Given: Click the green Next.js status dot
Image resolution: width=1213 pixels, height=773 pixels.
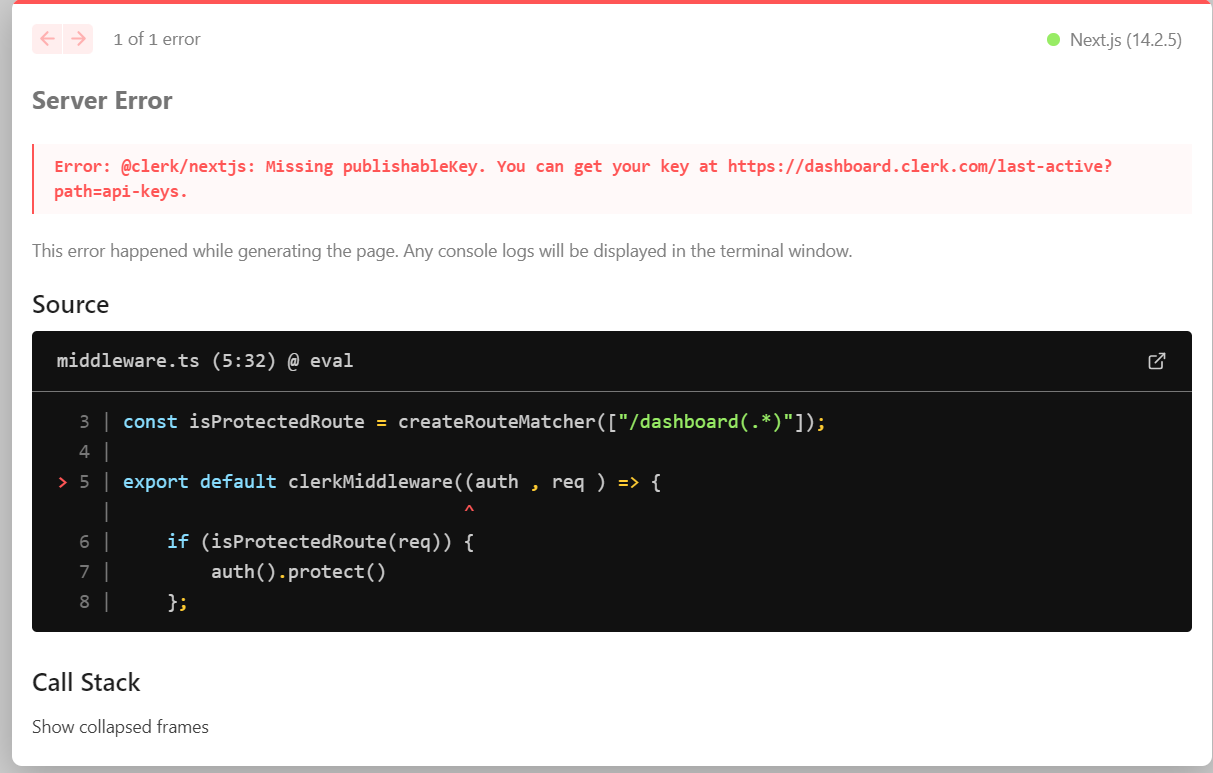Looking at the screenshot, I should [1052, 40].
